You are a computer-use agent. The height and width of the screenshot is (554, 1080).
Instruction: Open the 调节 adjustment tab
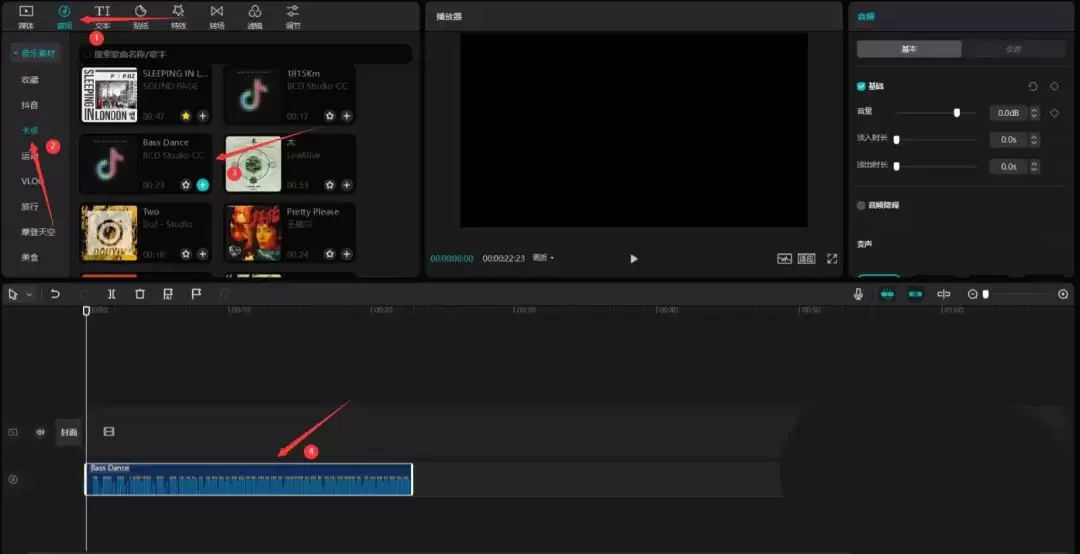293,17
